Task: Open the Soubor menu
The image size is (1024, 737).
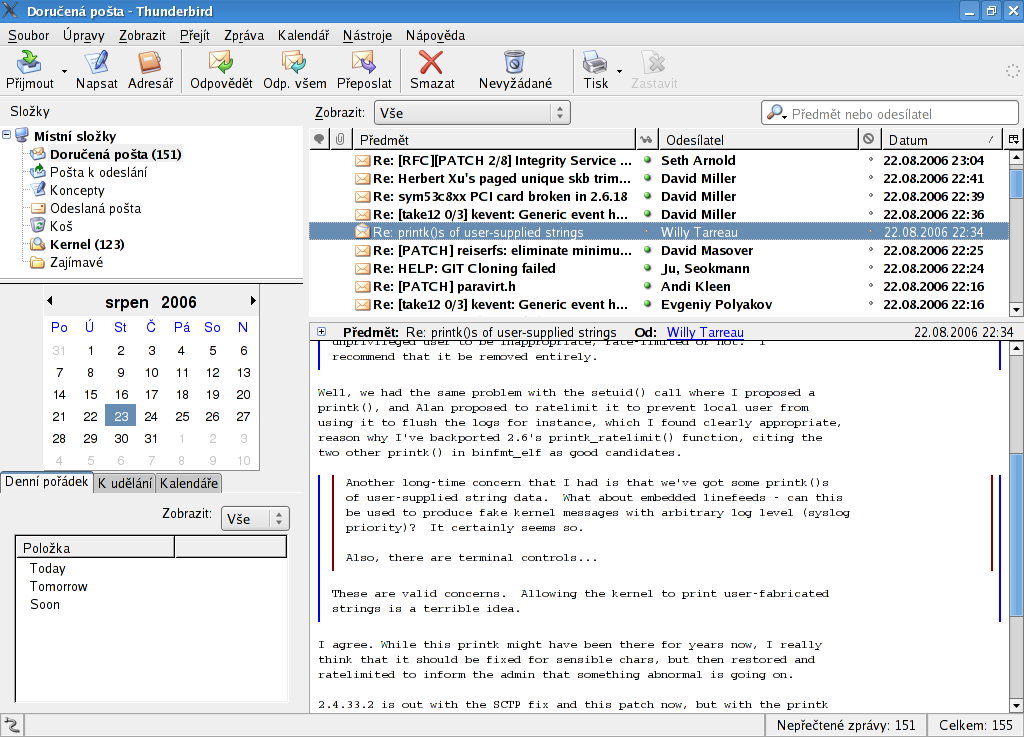Action: pyautogui.click(x=29, y=35)
